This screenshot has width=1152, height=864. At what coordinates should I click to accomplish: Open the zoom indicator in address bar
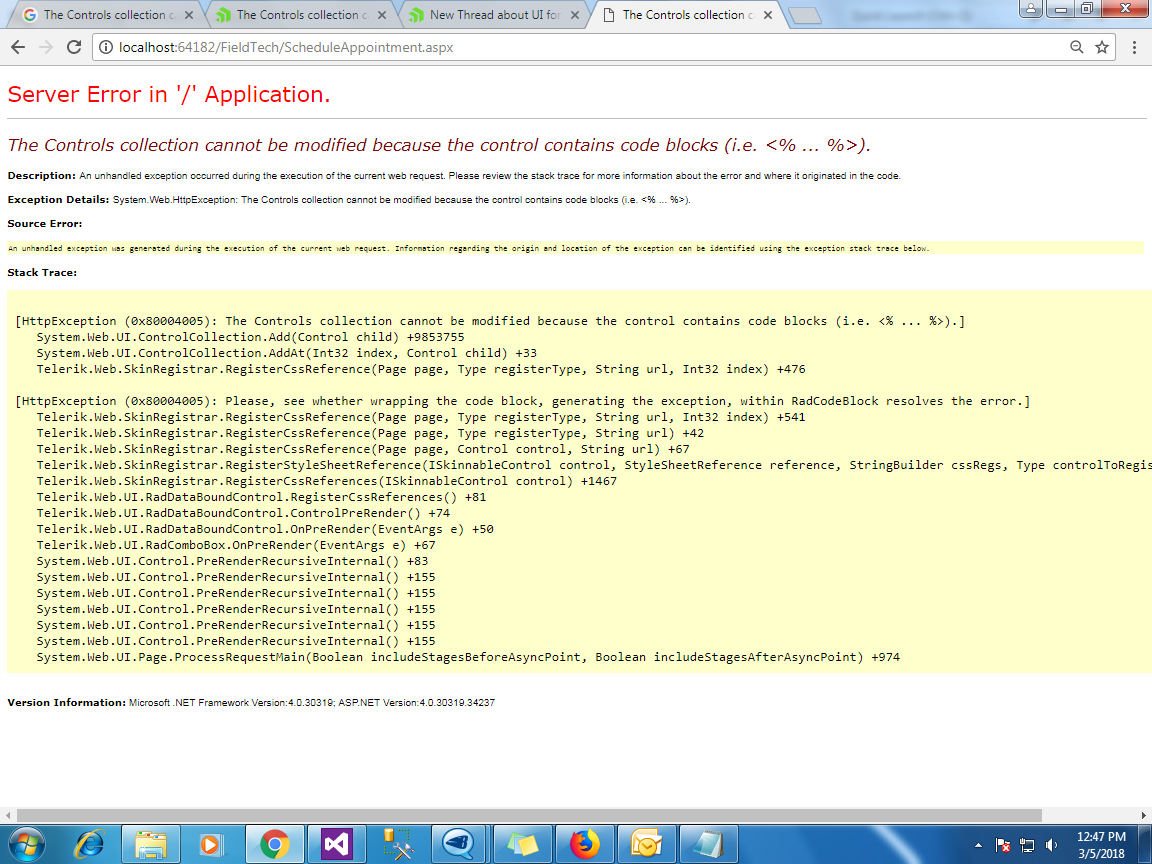[1076, 47]
